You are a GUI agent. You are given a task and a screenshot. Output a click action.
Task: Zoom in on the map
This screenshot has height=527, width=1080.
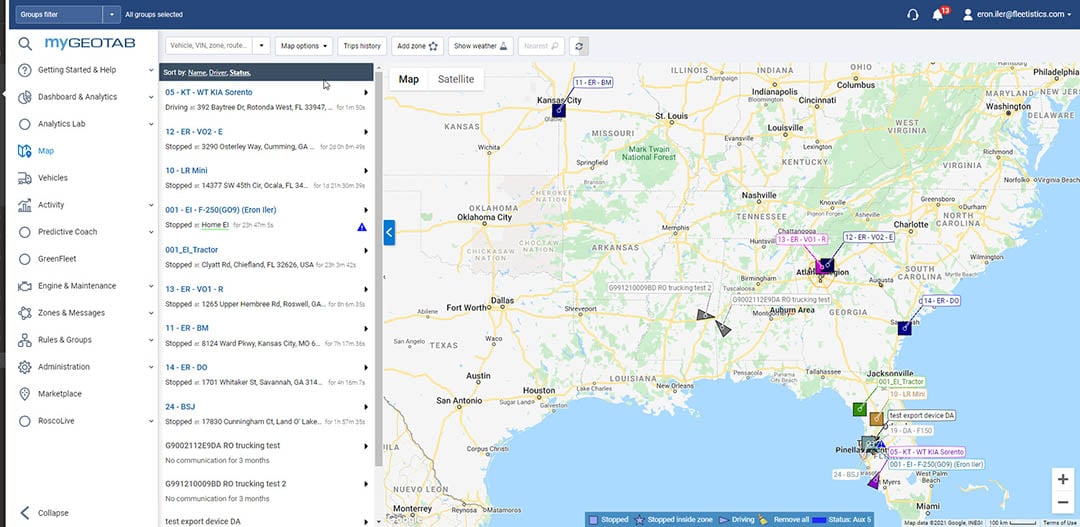1062,479
